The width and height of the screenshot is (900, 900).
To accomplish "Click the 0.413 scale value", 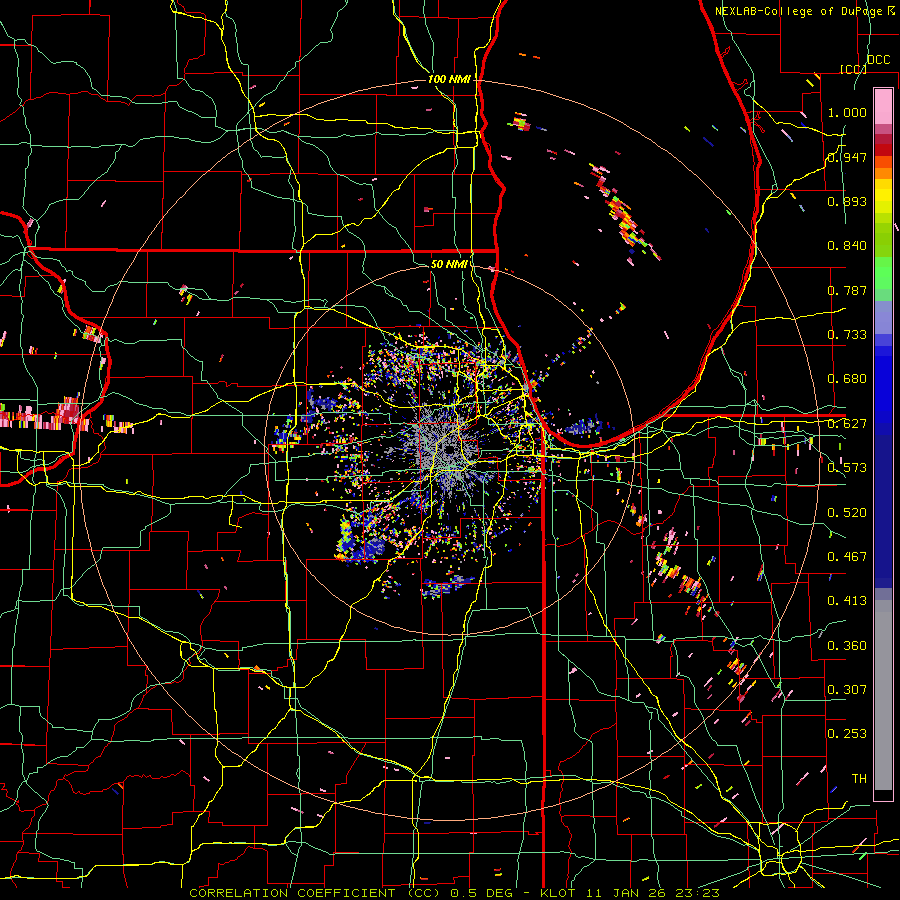I will [847, 600].
